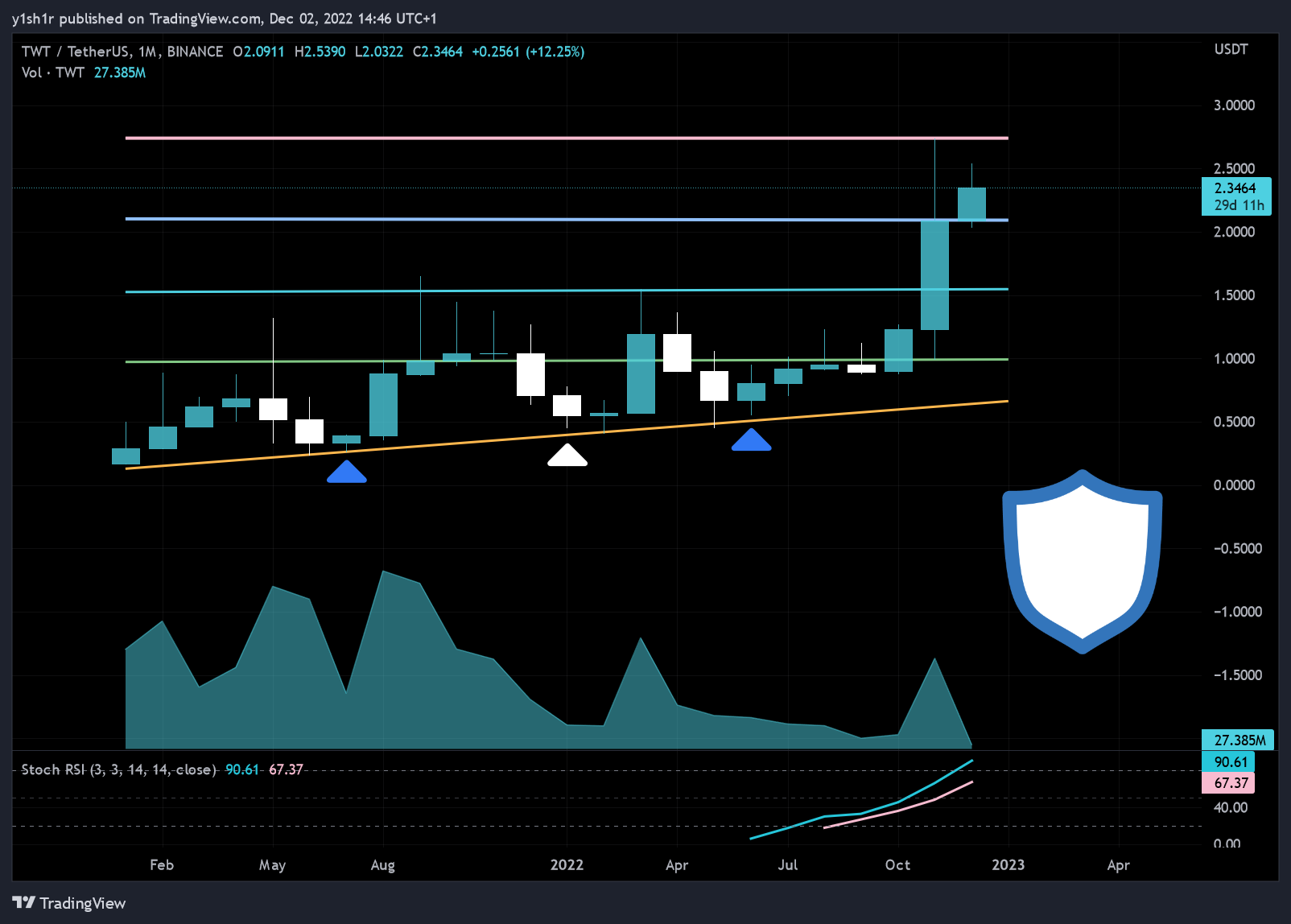Click the 2022 label on the time axis
1291x924 pixels.
(x=567, y=864)
